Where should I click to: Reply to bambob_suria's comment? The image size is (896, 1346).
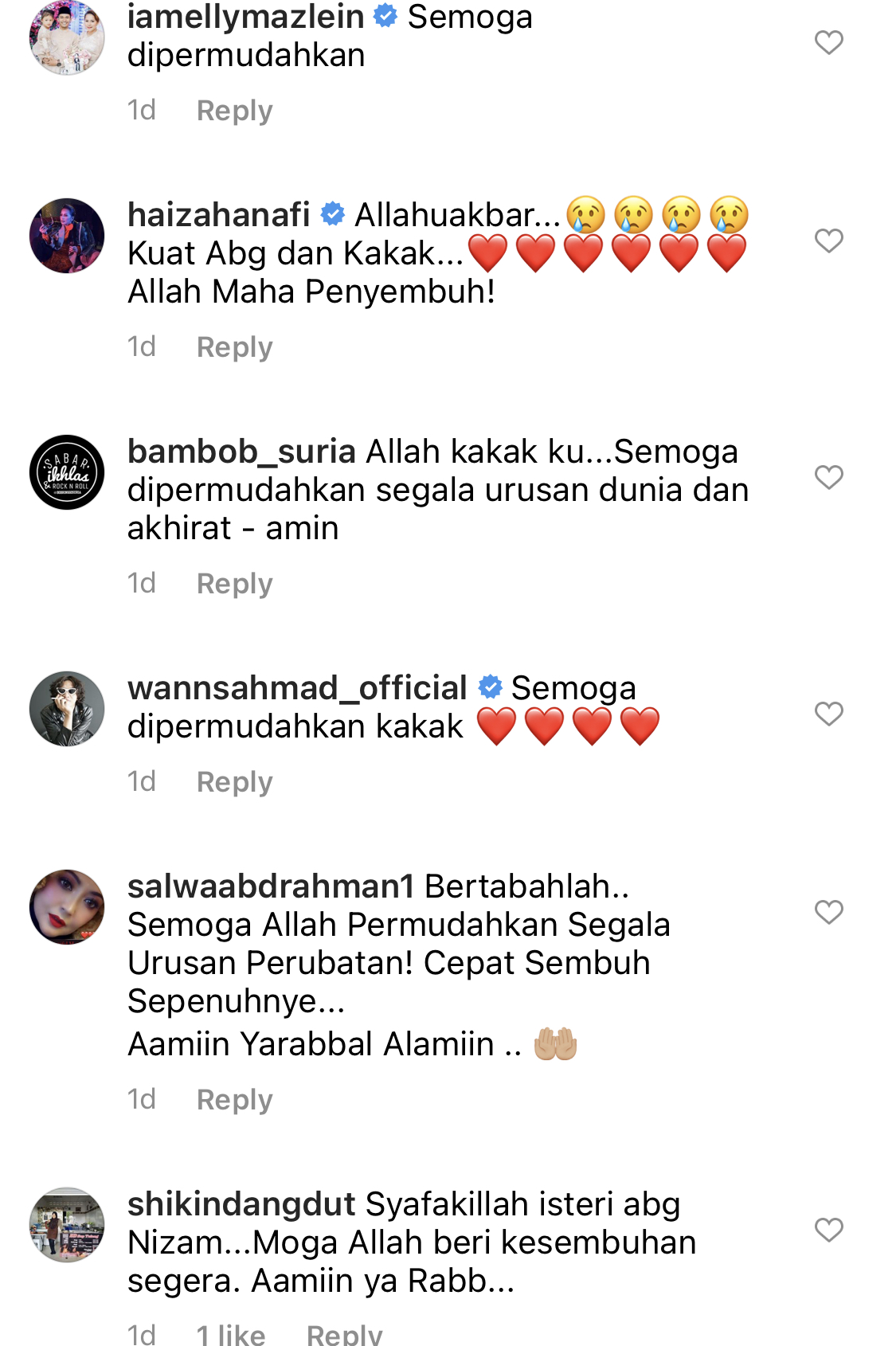click(235, 584)
